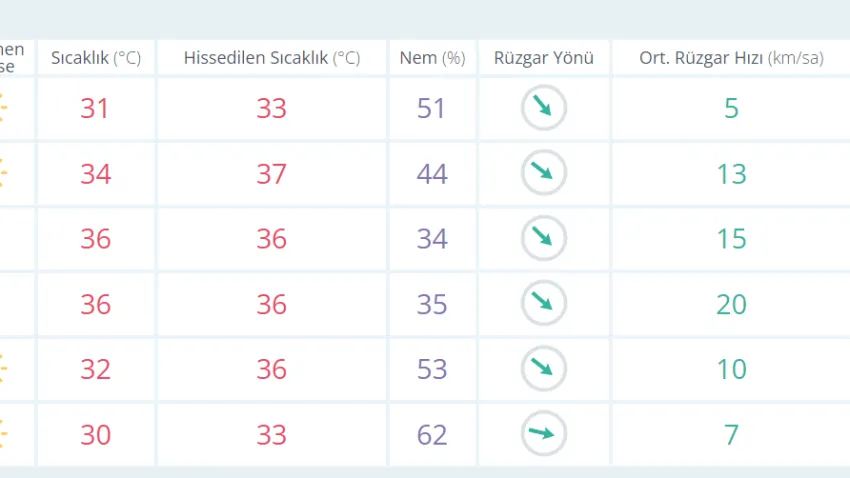Image resolution: width=850 pixels, height=478 pixels.
Task: Click the Hissedilen Sıcaklık column header
Action: tap(272, 57)
